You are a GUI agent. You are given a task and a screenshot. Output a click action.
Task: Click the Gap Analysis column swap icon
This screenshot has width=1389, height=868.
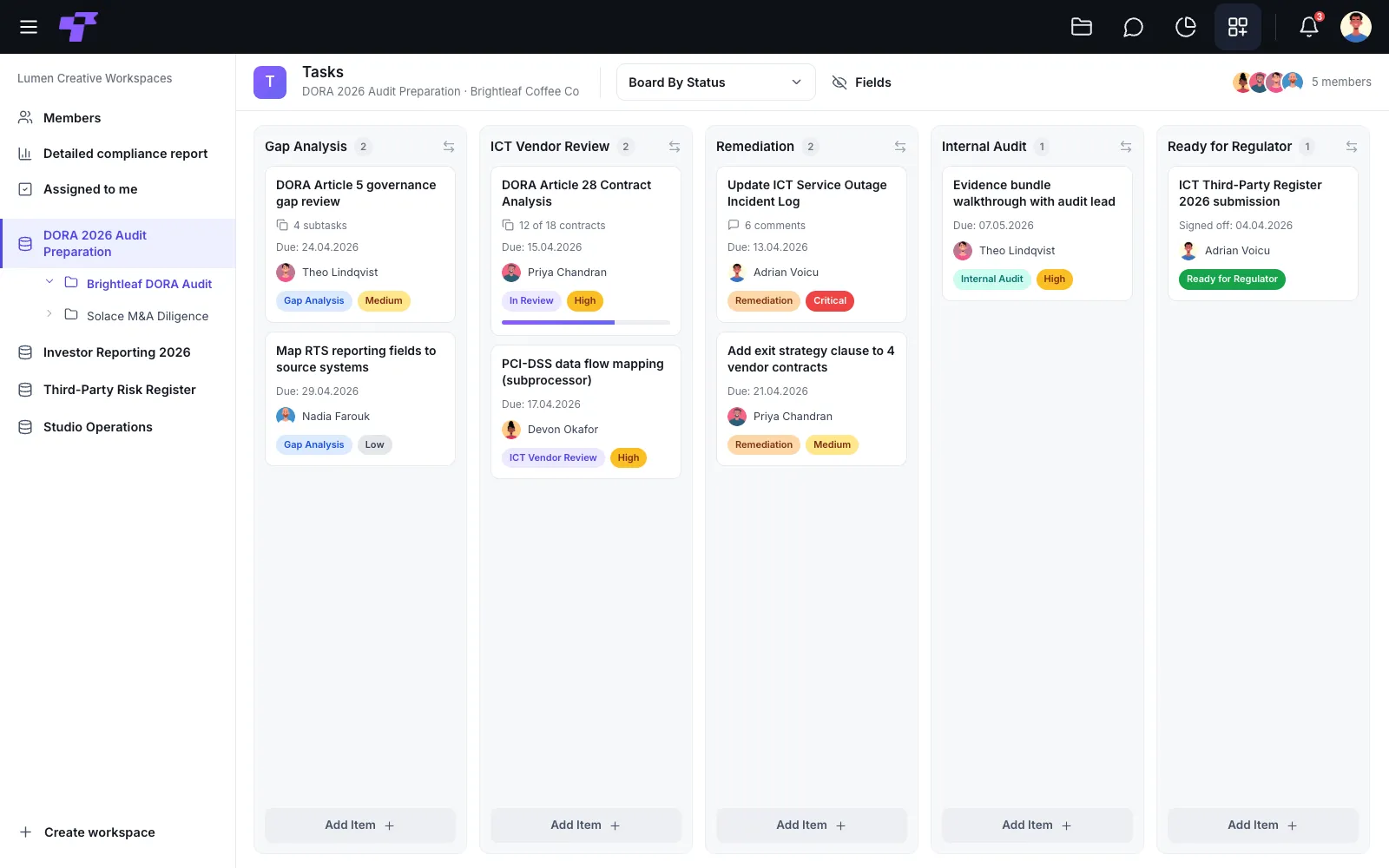pyautogui.click(x=449, y=147)
